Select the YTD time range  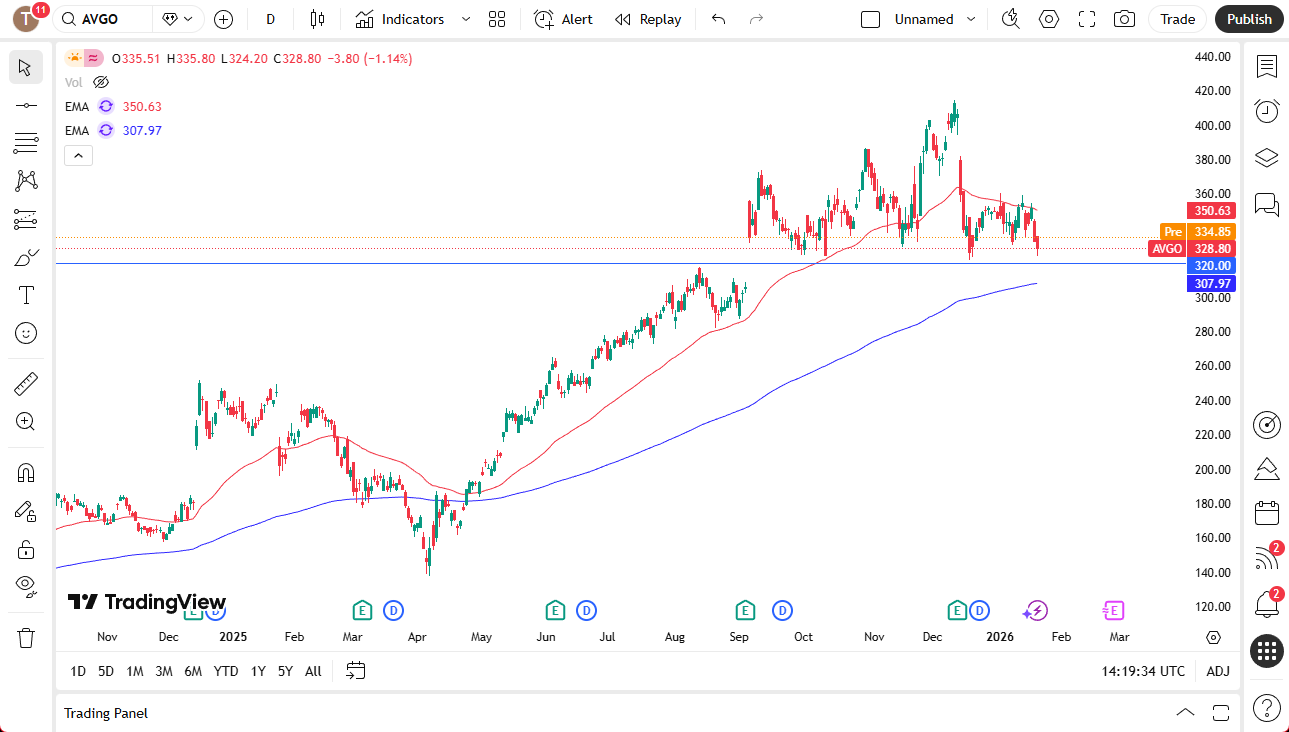click(x=226, y=671)
